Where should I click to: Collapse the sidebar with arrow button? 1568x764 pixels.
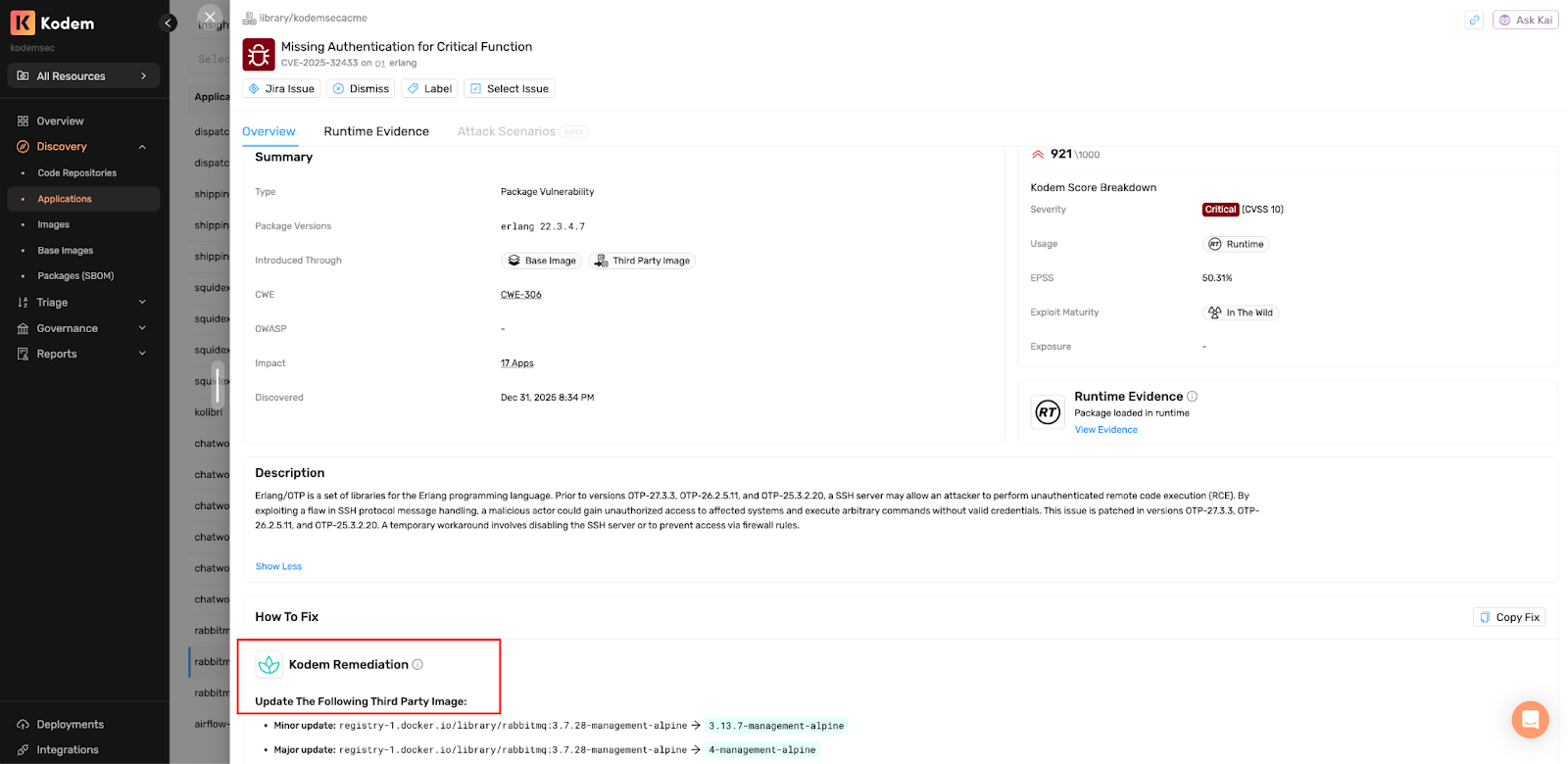pyautogui.click(x=169, y=23)
